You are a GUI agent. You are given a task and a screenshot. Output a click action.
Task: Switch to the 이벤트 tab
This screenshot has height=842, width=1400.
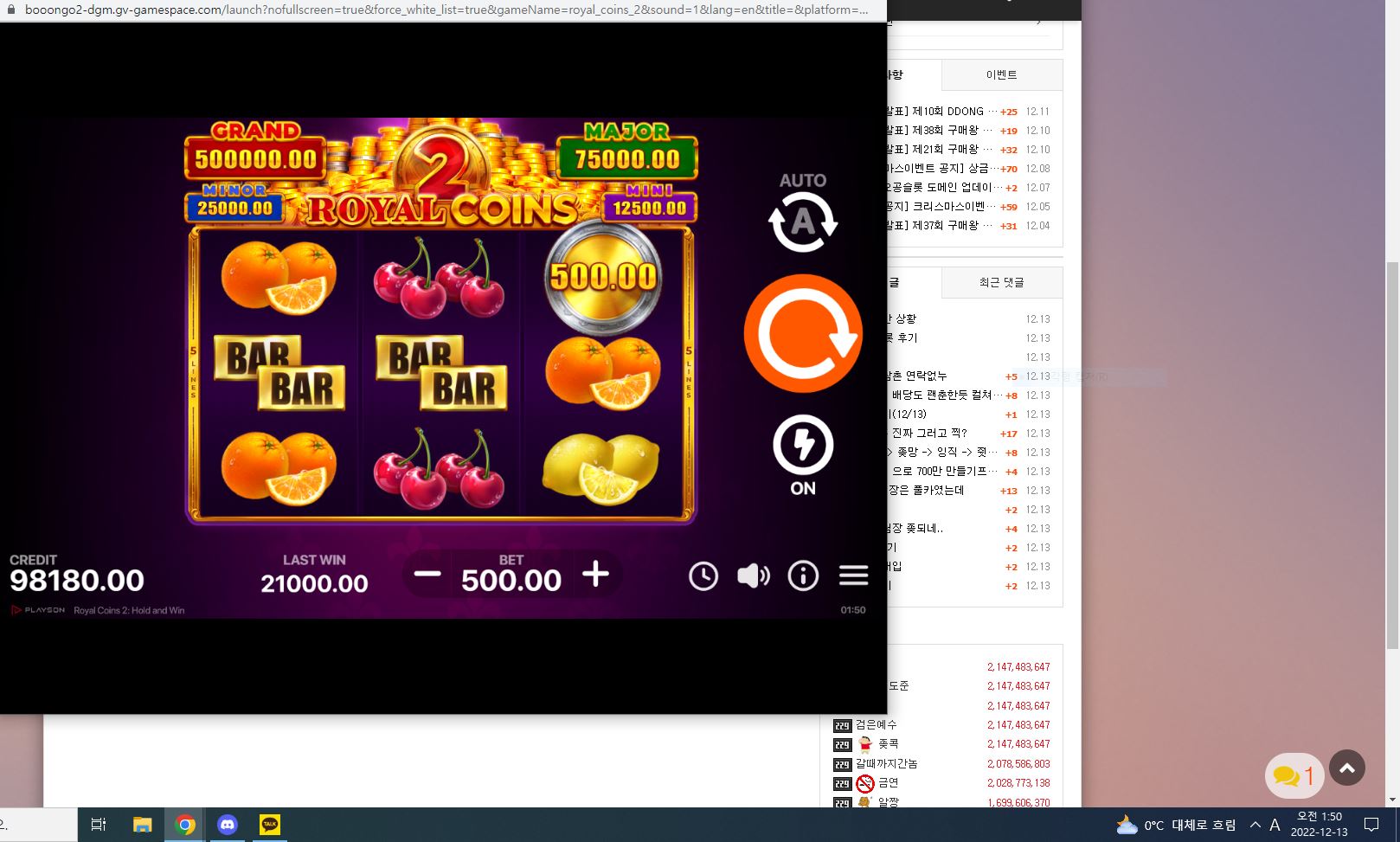[1001, 75]
